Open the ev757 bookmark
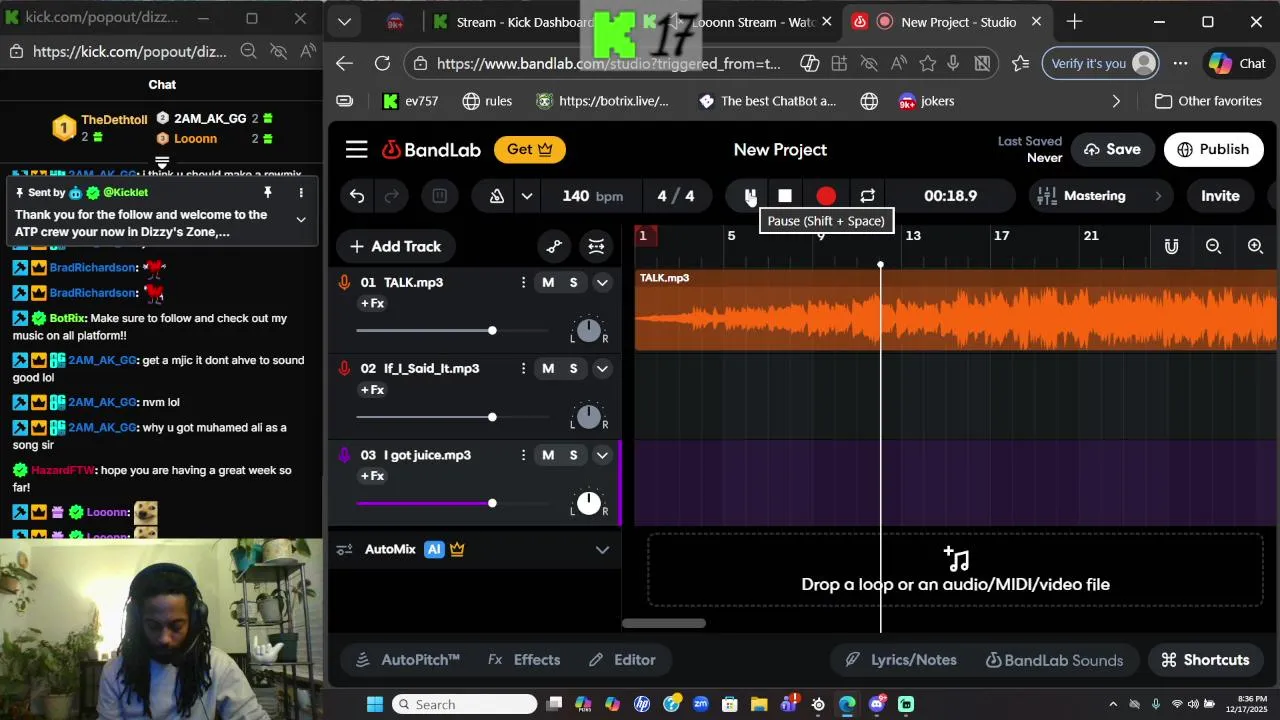The height and width of the screenshot is (720, 1280). [411, 101]
